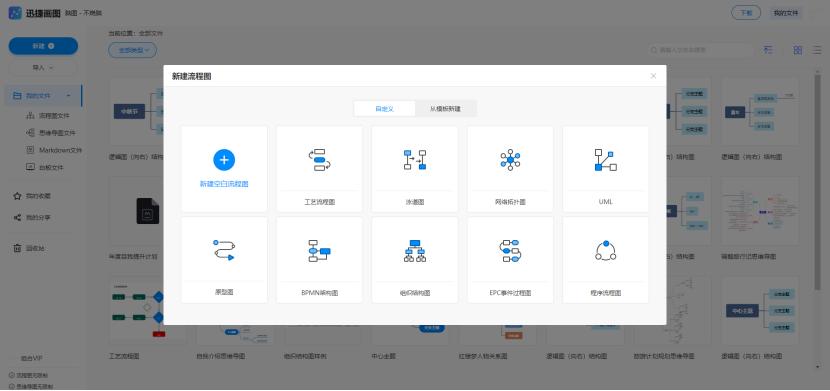Image resolution: width=830 pixels, height=391 pixels.
Task: Pick the 泳道图 swimlane diagram icon
Action: pyautogui.click(x=414, y=160)
